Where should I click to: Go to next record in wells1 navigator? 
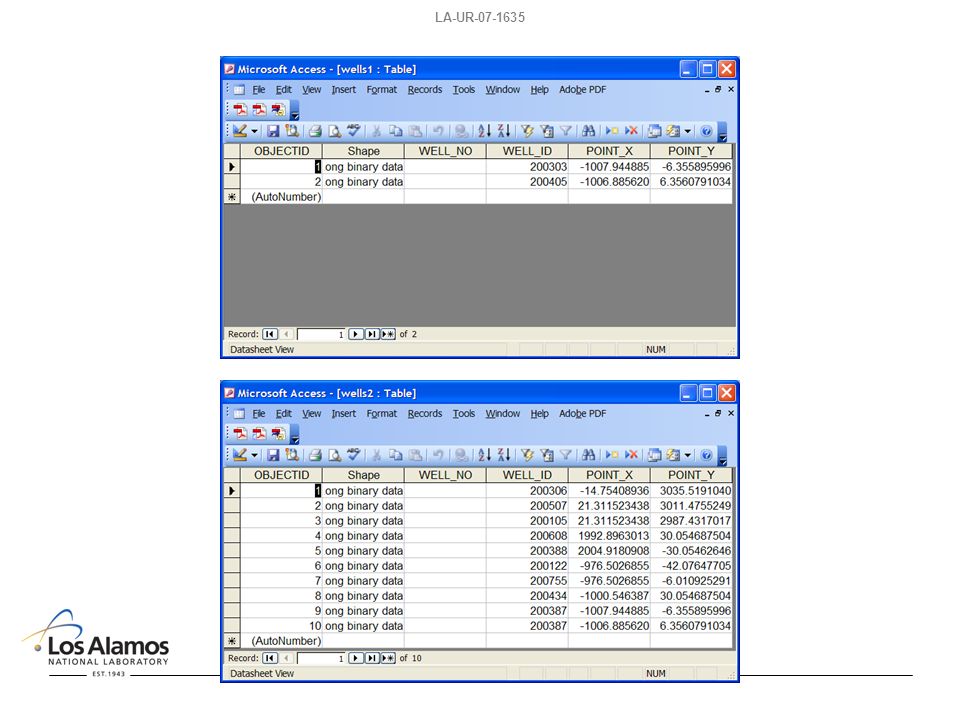pos(355,334)
